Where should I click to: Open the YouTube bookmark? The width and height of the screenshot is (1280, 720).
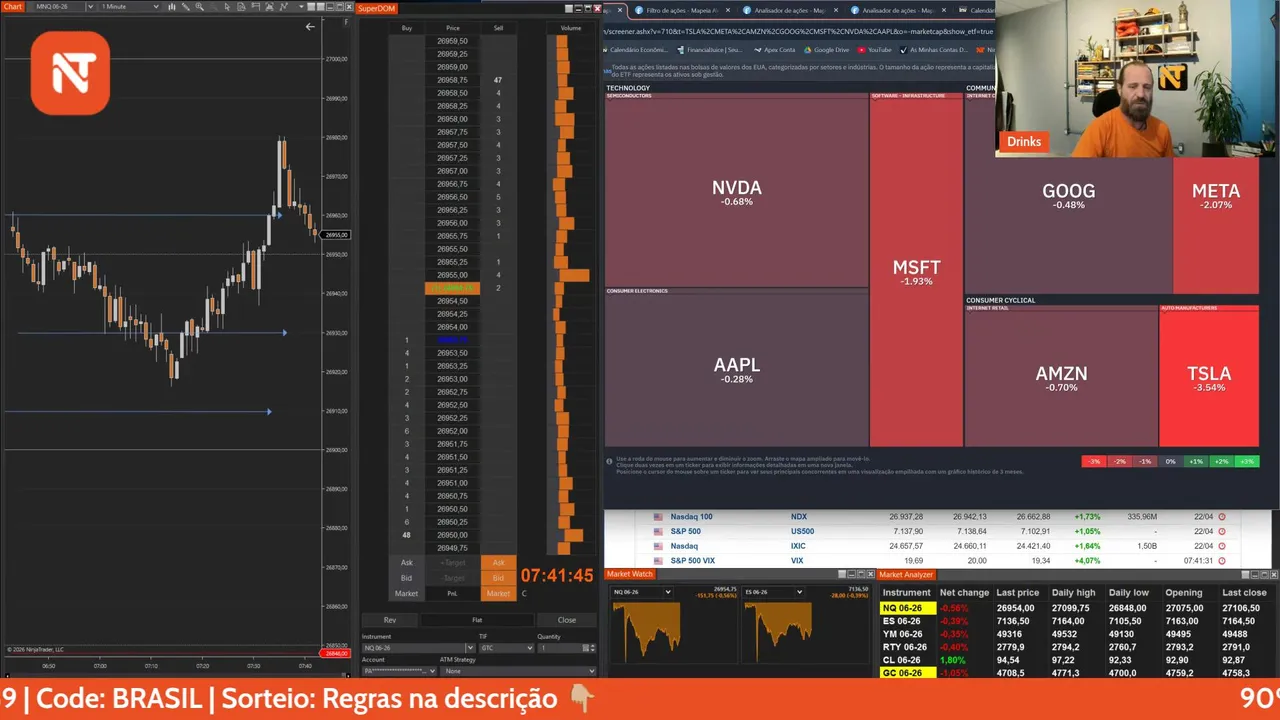[x=874, y=49]
